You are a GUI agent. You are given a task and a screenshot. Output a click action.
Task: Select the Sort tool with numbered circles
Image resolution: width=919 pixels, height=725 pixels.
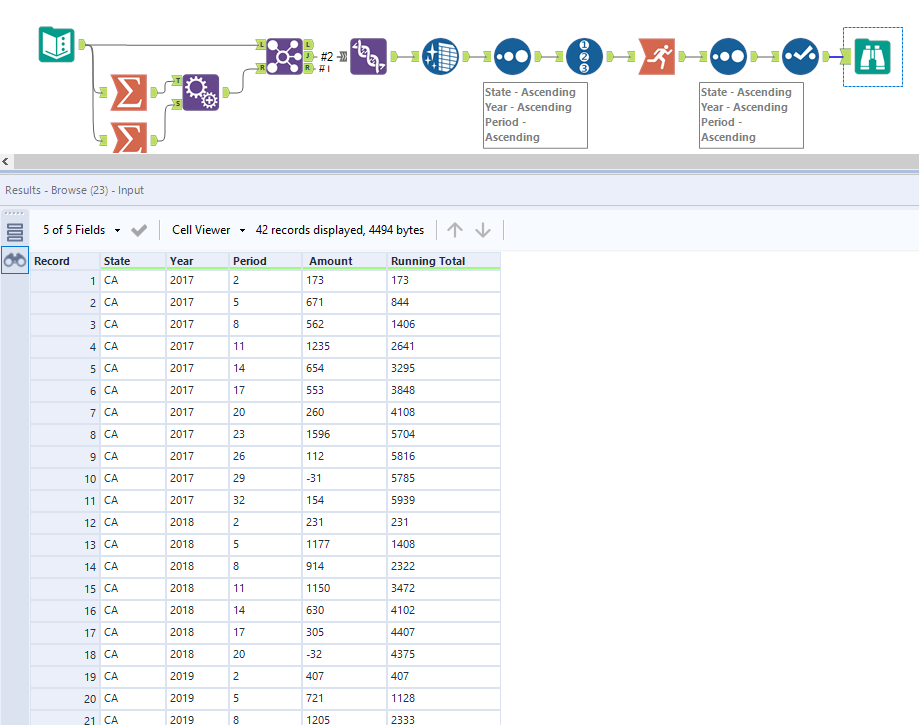(x=584, y=57)
